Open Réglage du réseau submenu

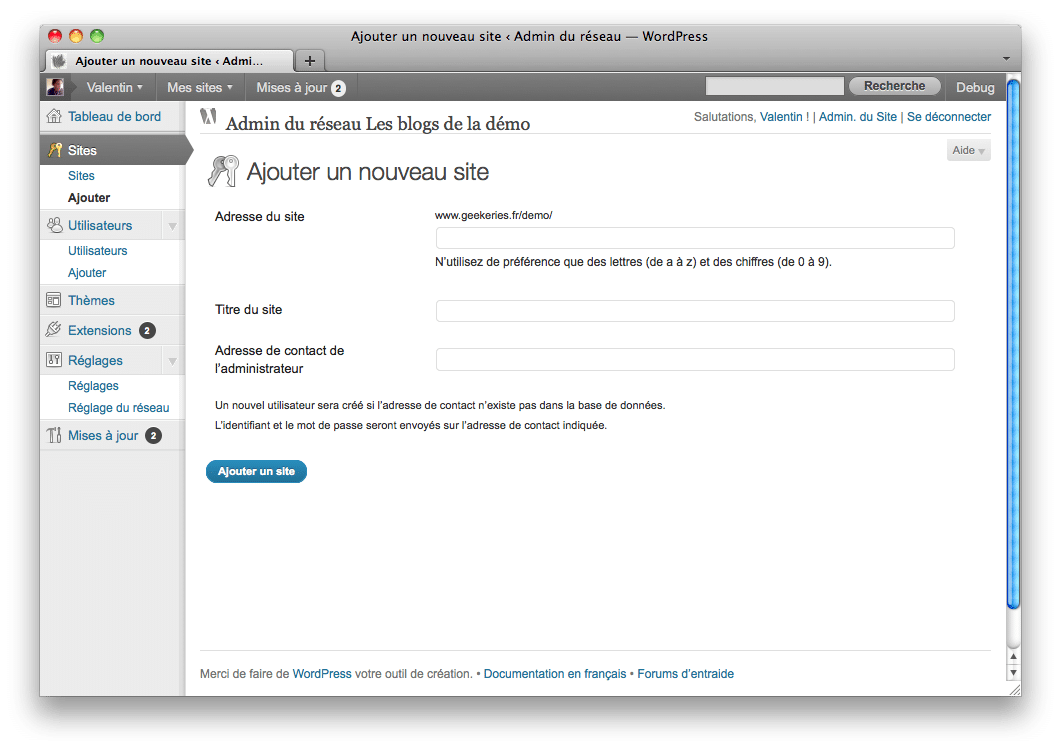(118, 408)
